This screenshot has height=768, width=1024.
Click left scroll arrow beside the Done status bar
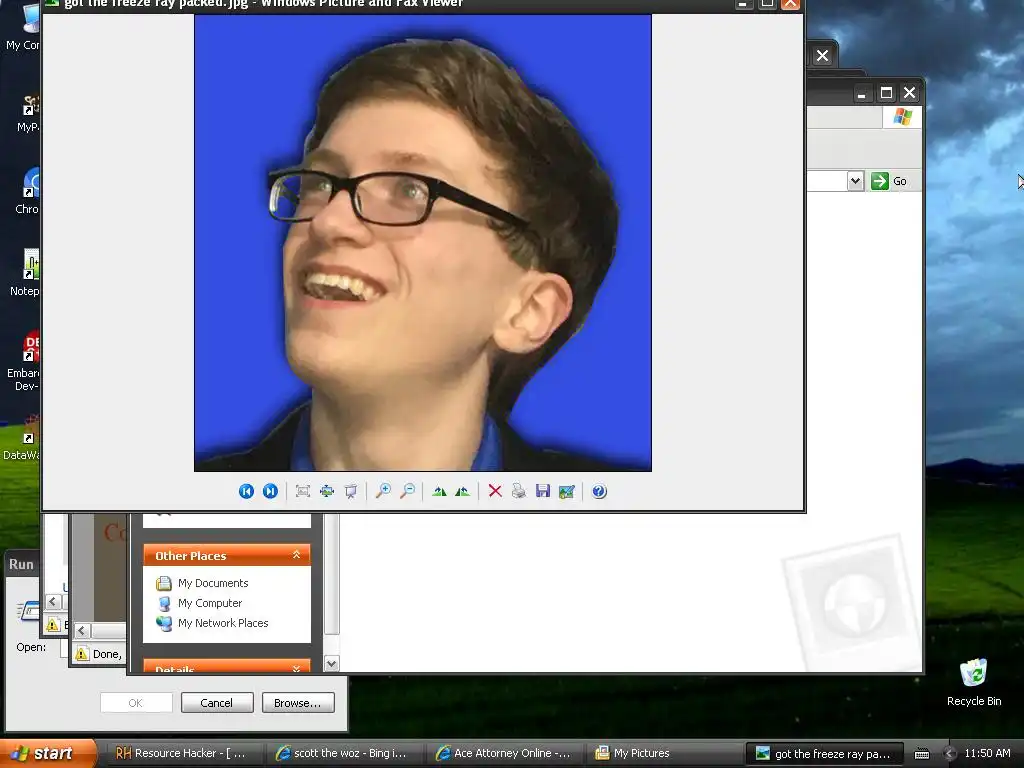click(82, 630)
